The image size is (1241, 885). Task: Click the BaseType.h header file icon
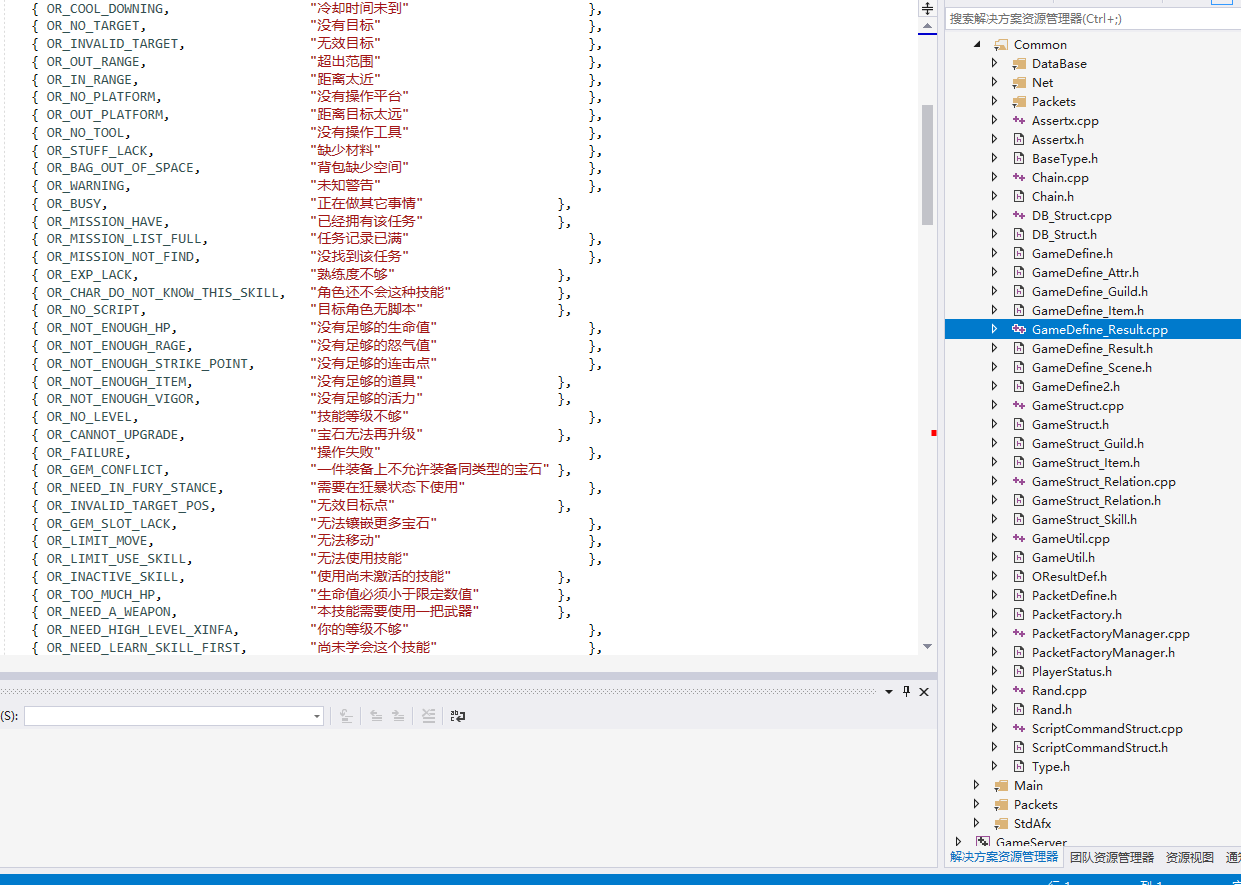[1019, 159]
